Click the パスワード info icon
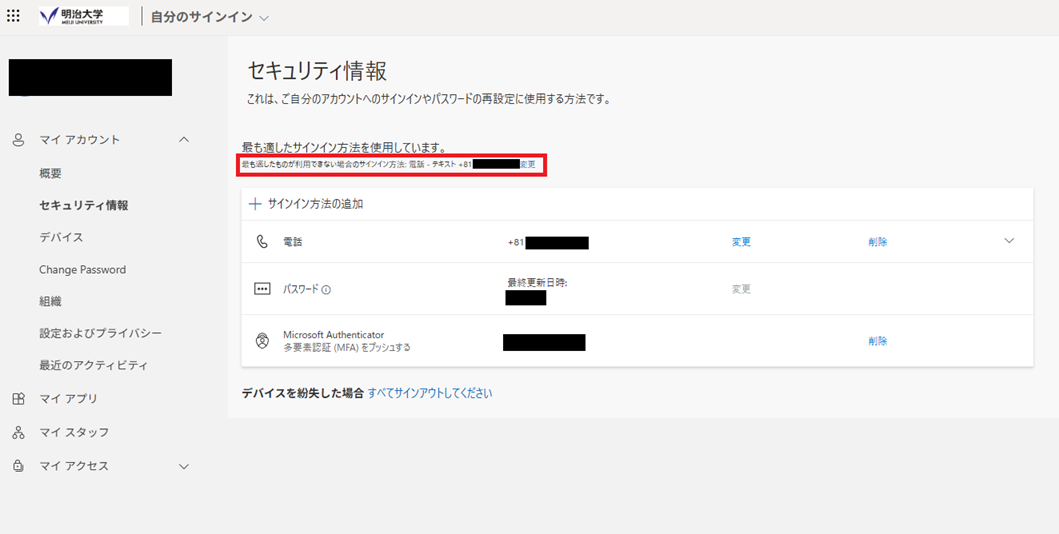 click(x=326, y=290)
